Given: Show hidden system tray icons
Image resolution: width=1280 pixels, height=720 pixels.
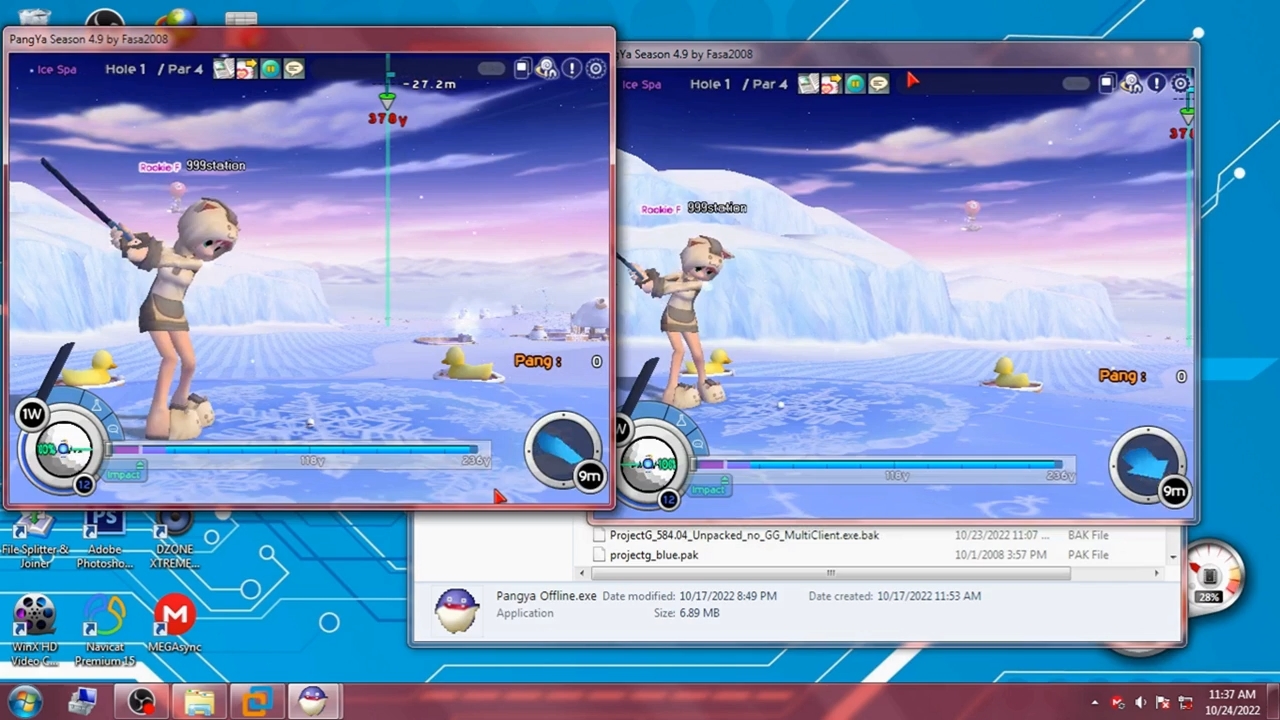Looking at the screenshot, I should tap(1095, 702).
